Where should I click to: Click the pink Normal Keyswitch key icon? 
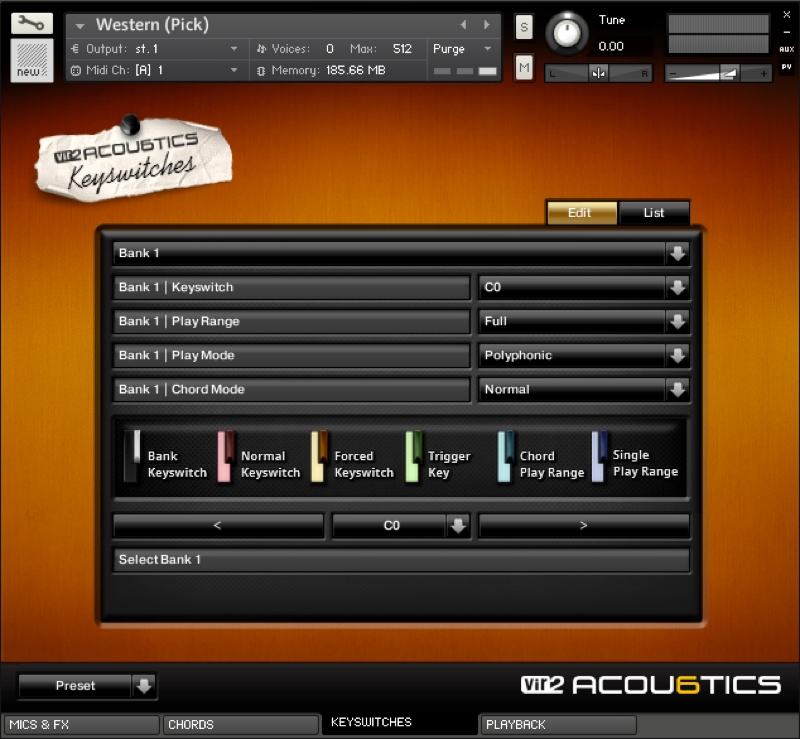(x=226, y=456)
